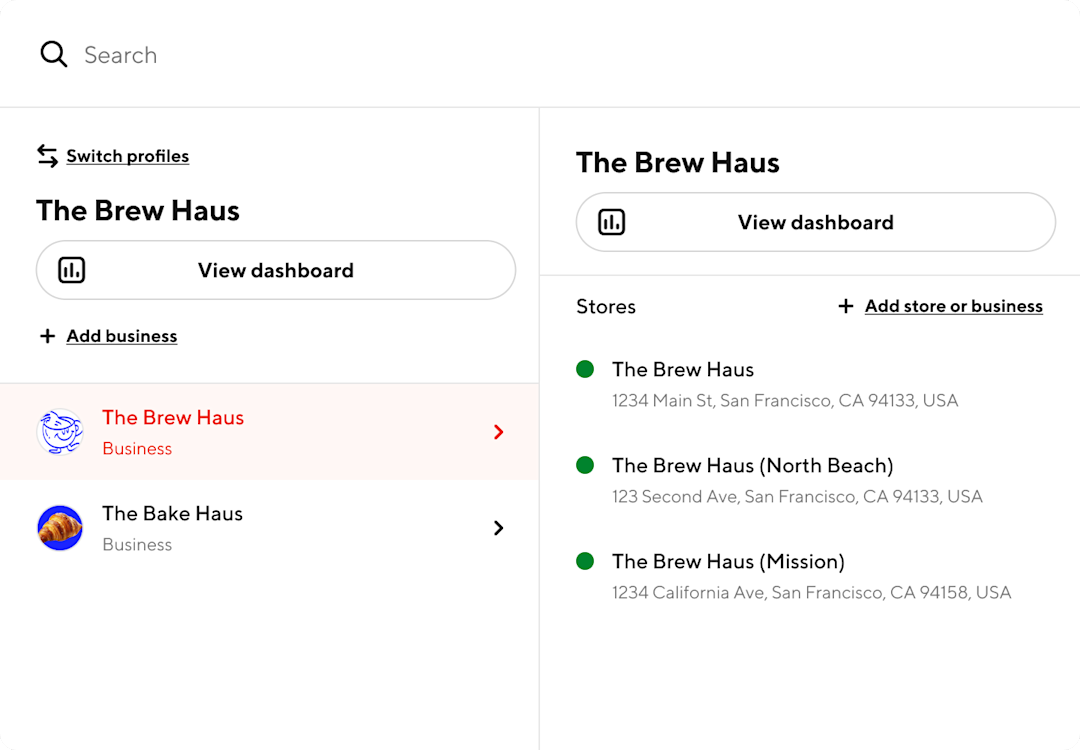Image resolution: width=1080 pixels, height=750 pixels.
Task: Click The Brew Haus heading in left panel
Action: (138, 211)
